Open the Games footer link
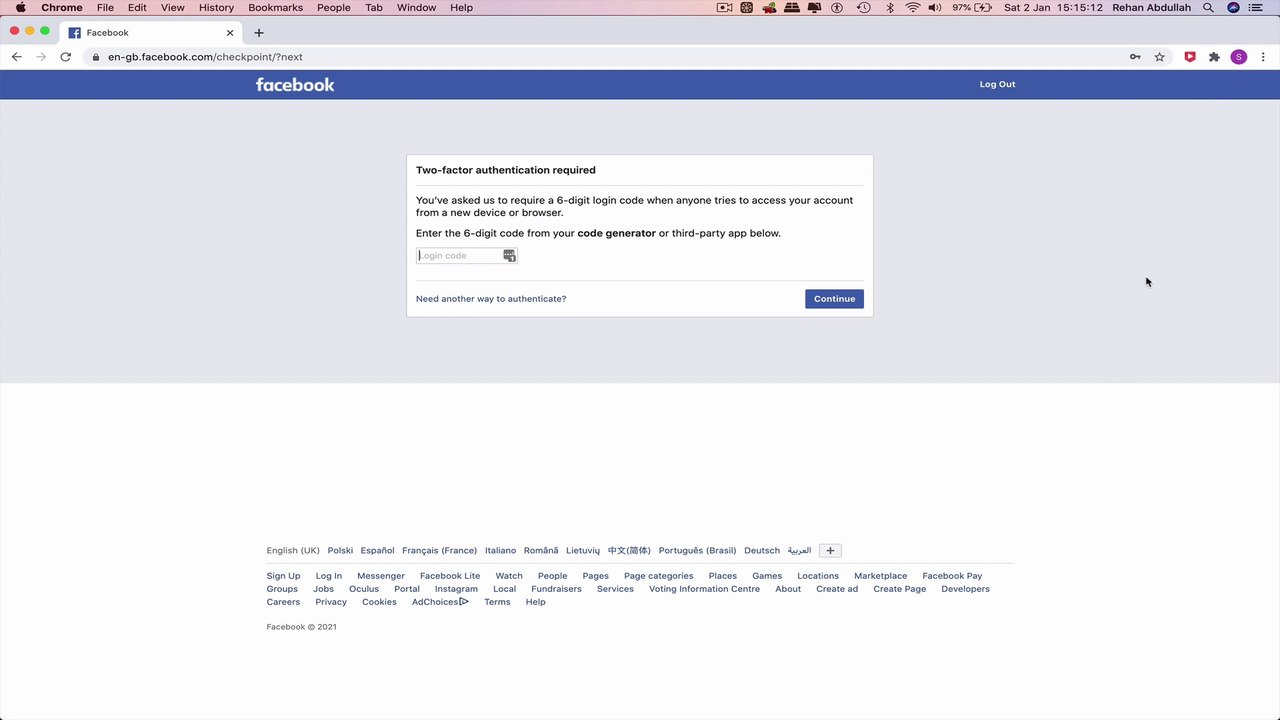This screenshot has height=720, width=1280. (767, 576)
